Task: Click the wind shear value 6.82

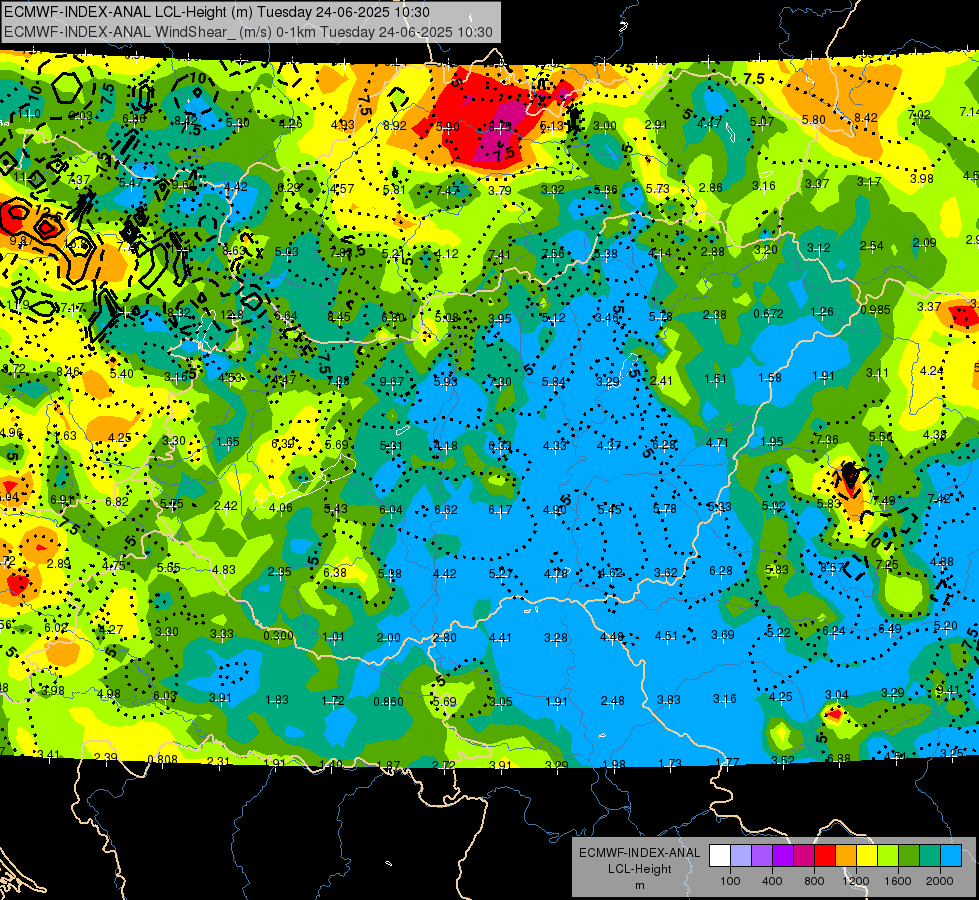Action: (117, 502)
